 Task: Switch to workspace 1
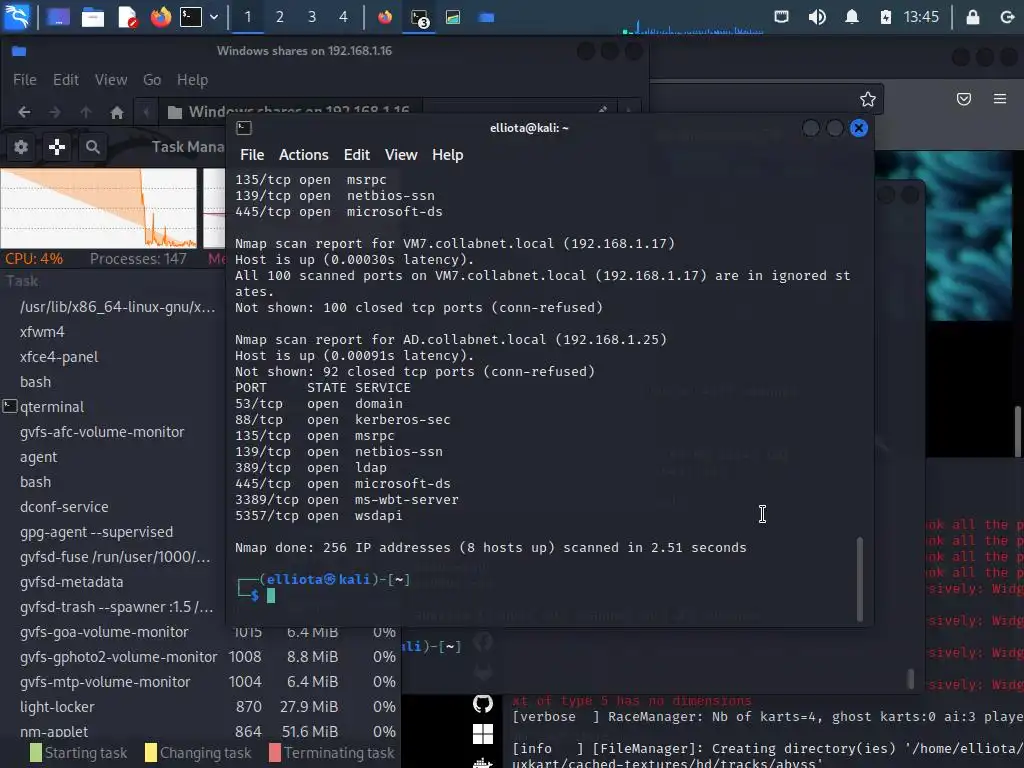click(x=248, y=17)
